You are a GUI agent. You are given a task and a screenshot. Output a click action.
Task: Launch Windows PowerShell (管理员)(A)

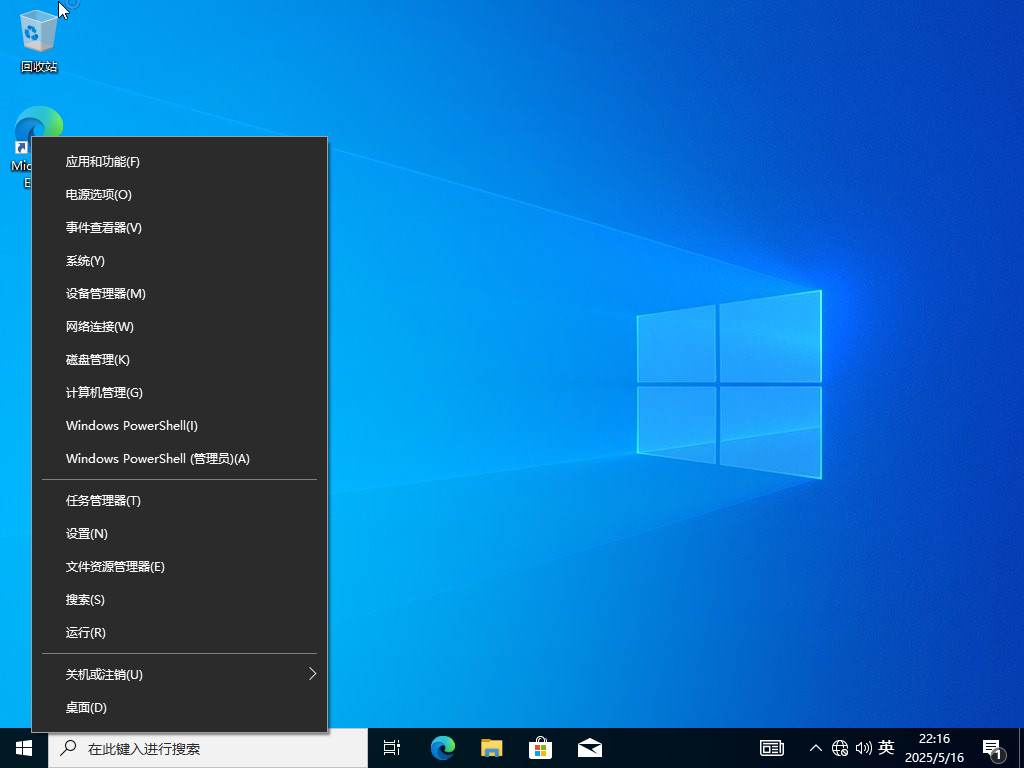pos(180,458)
